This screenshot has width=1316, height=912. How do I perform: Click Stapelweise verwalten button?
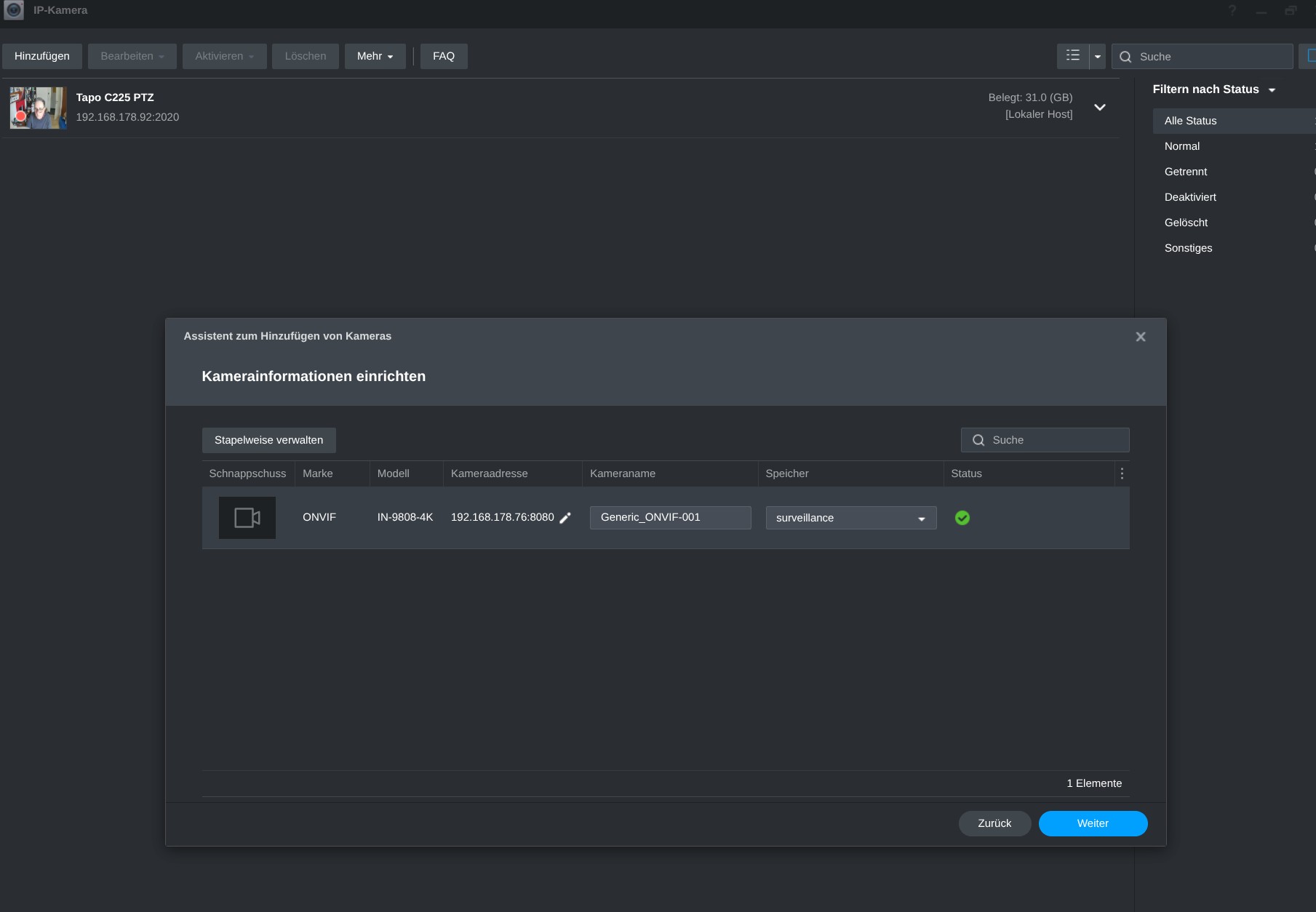coord(268,440)
